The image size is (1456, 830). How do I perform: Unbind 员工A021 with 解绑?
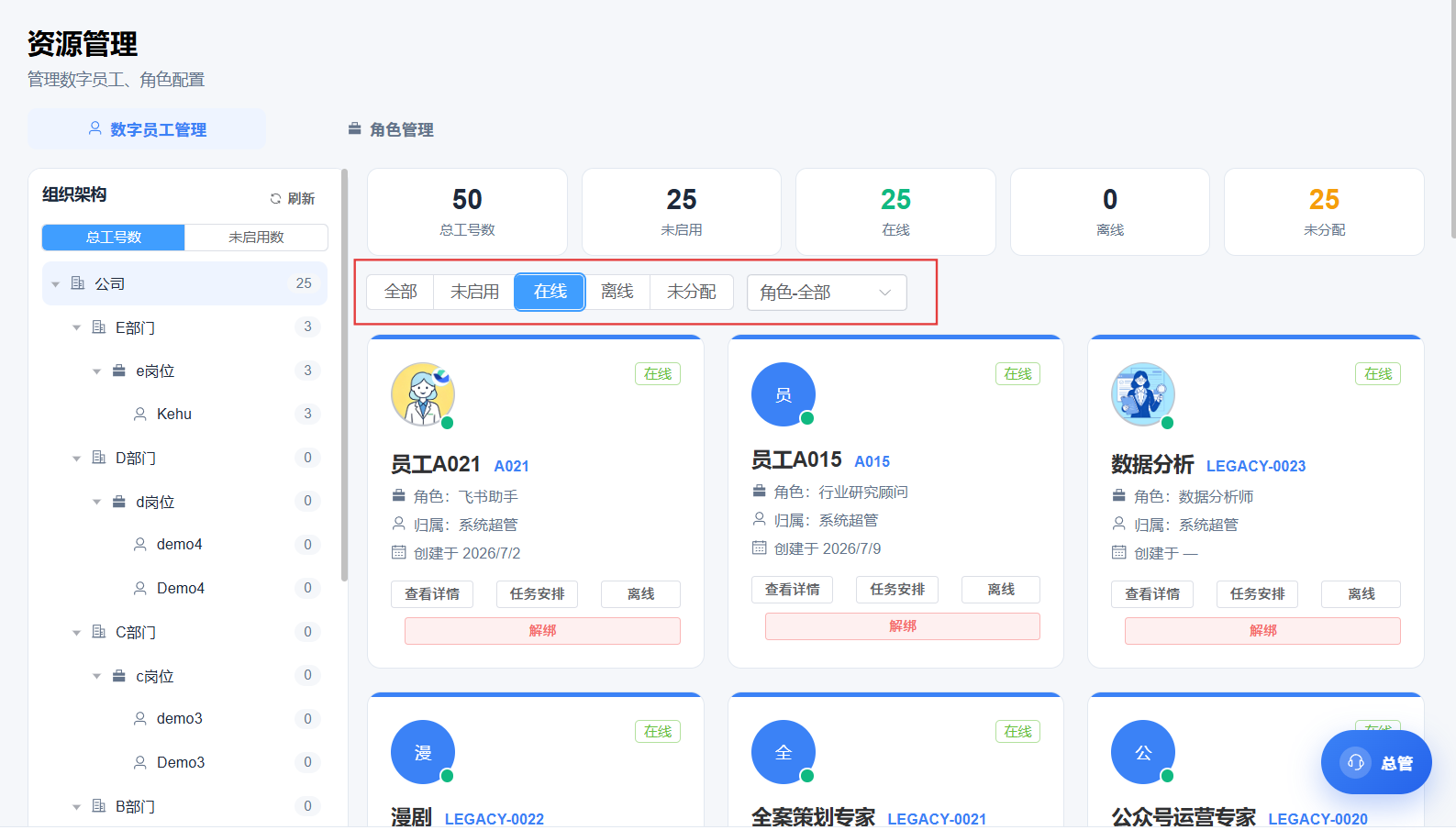[542, 631]
